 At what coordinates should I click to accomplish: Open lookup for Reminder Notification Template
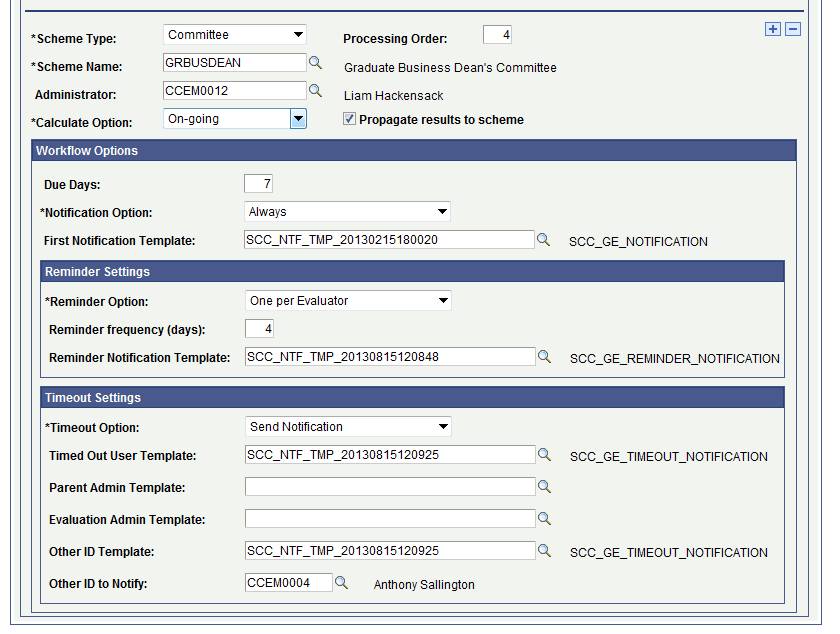(x=544, y=356)
